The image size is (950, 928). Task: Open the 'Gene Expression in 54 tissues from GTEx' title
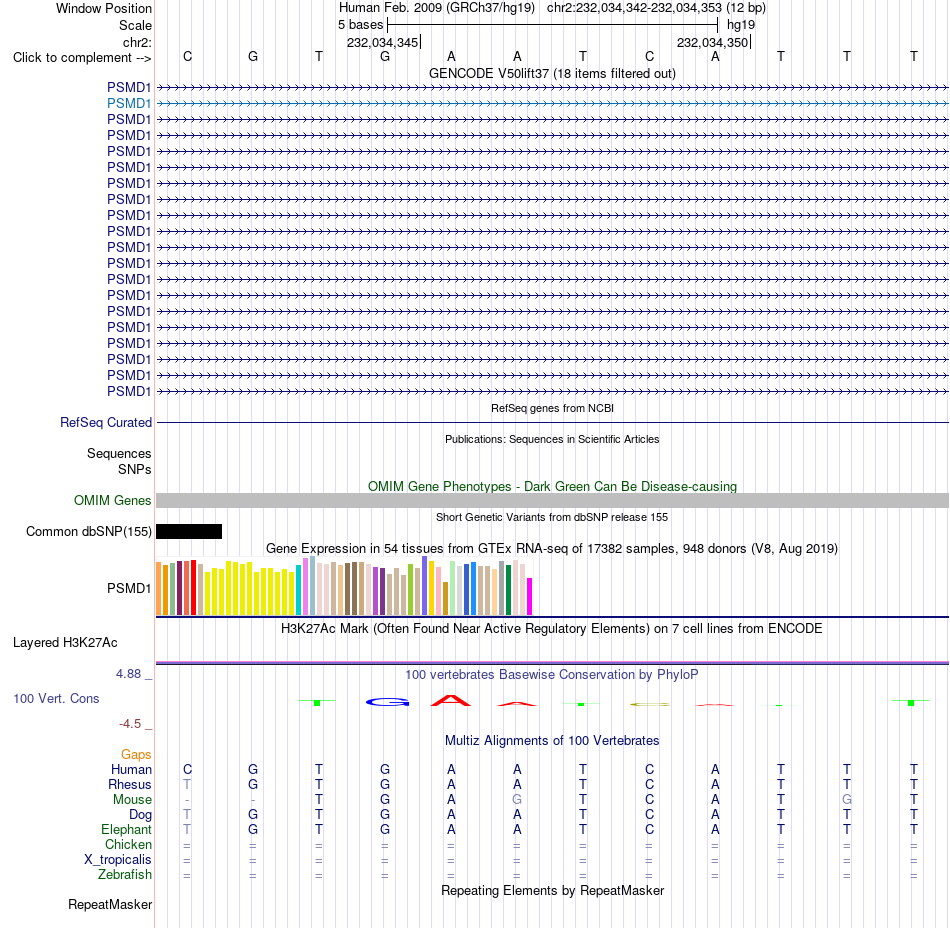coord(552,549)
